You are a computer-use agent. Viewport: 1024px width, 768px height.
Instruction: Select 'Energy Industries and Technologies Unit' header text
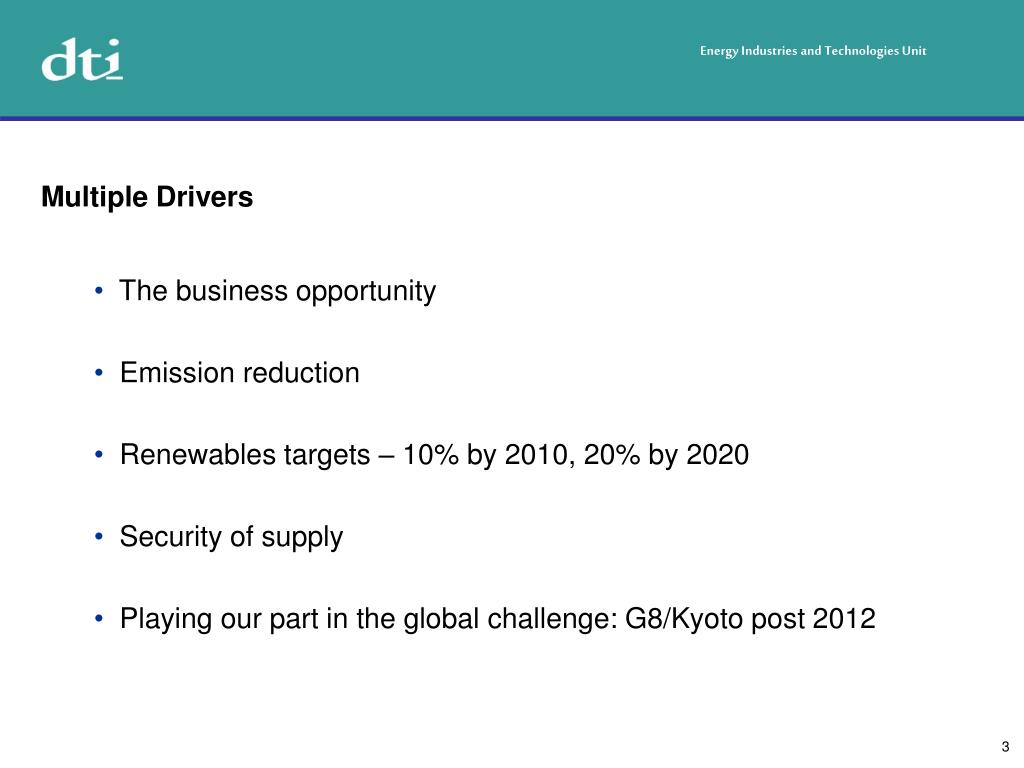pos(812,51)
